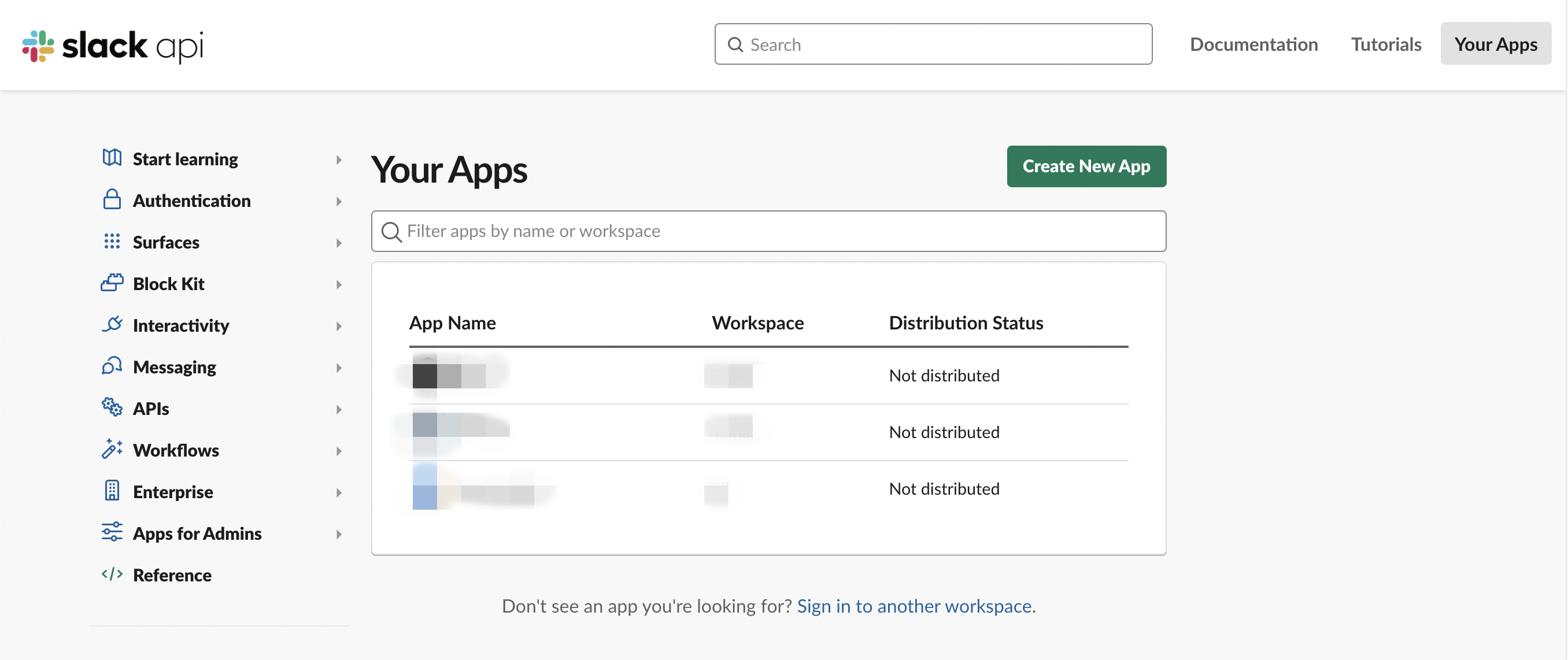Click the Block Kit brick icon
1568x660 pixels.
coord(112,283)
